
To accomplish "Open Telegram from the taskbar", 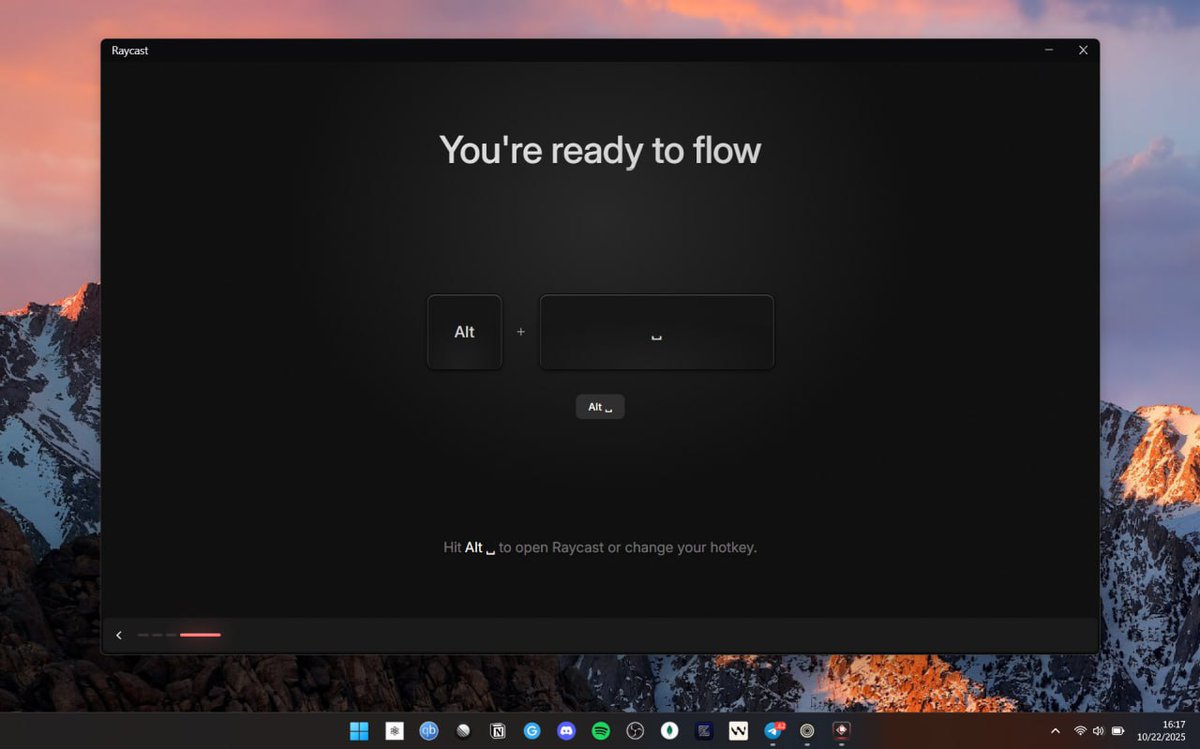I will (x=773, y=731).
